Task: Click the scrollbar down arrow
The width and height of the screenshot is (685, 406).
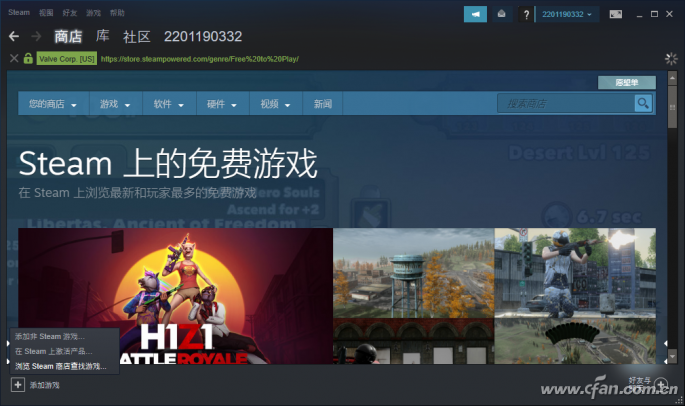Action: pos(672,359)
